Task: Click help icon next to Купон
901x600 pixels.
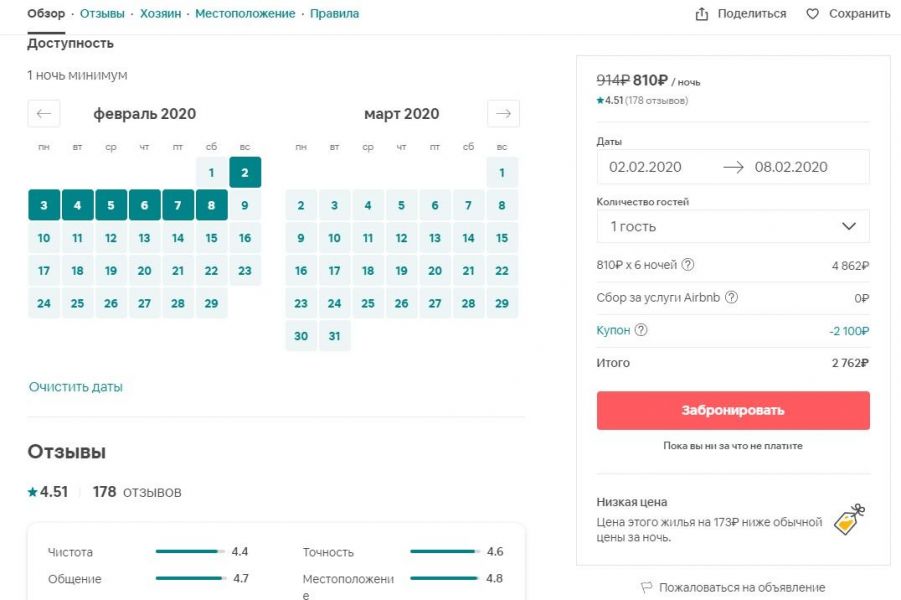Action: (641, 330)
